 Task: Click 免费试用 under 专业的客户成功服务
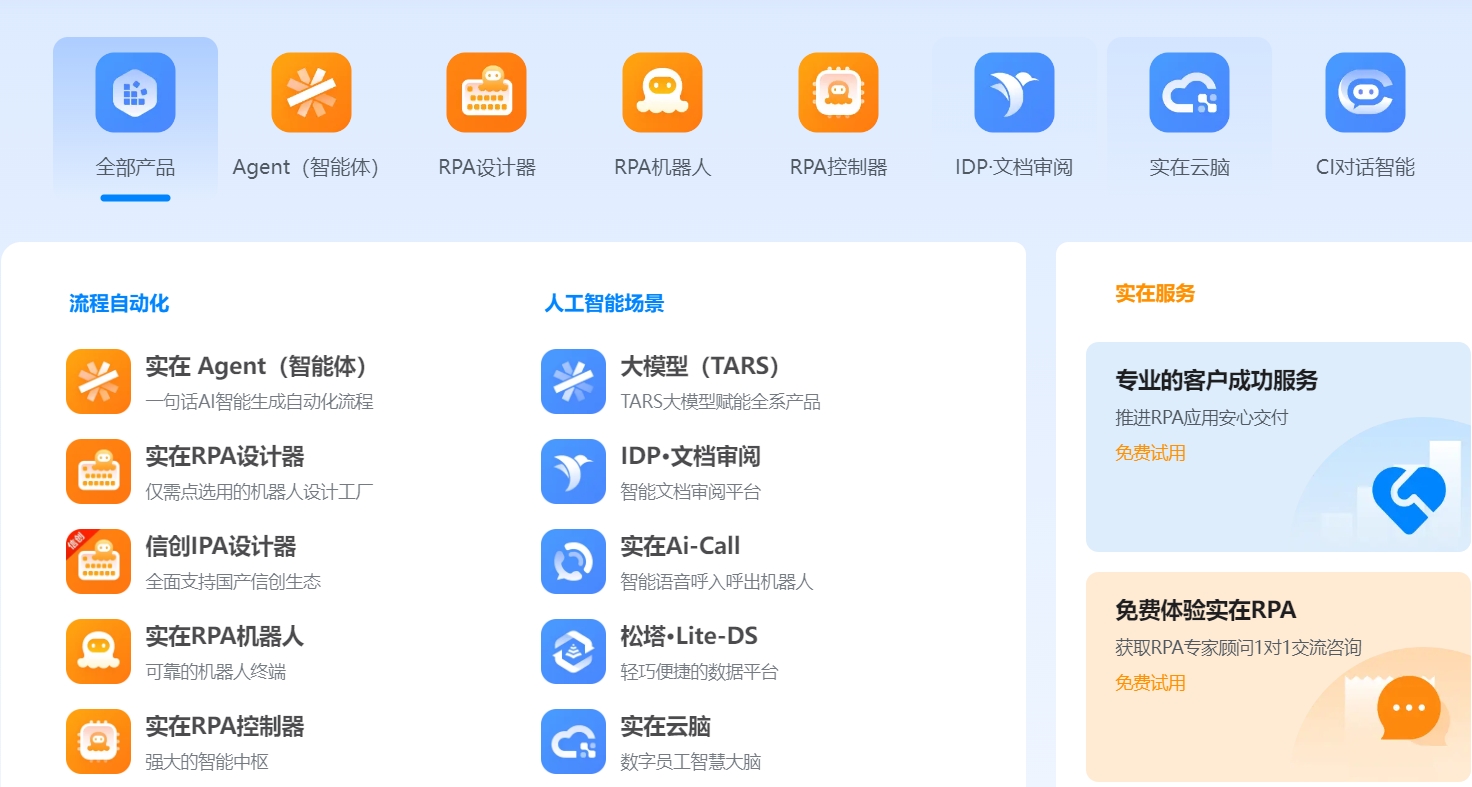click(1150, 452)
